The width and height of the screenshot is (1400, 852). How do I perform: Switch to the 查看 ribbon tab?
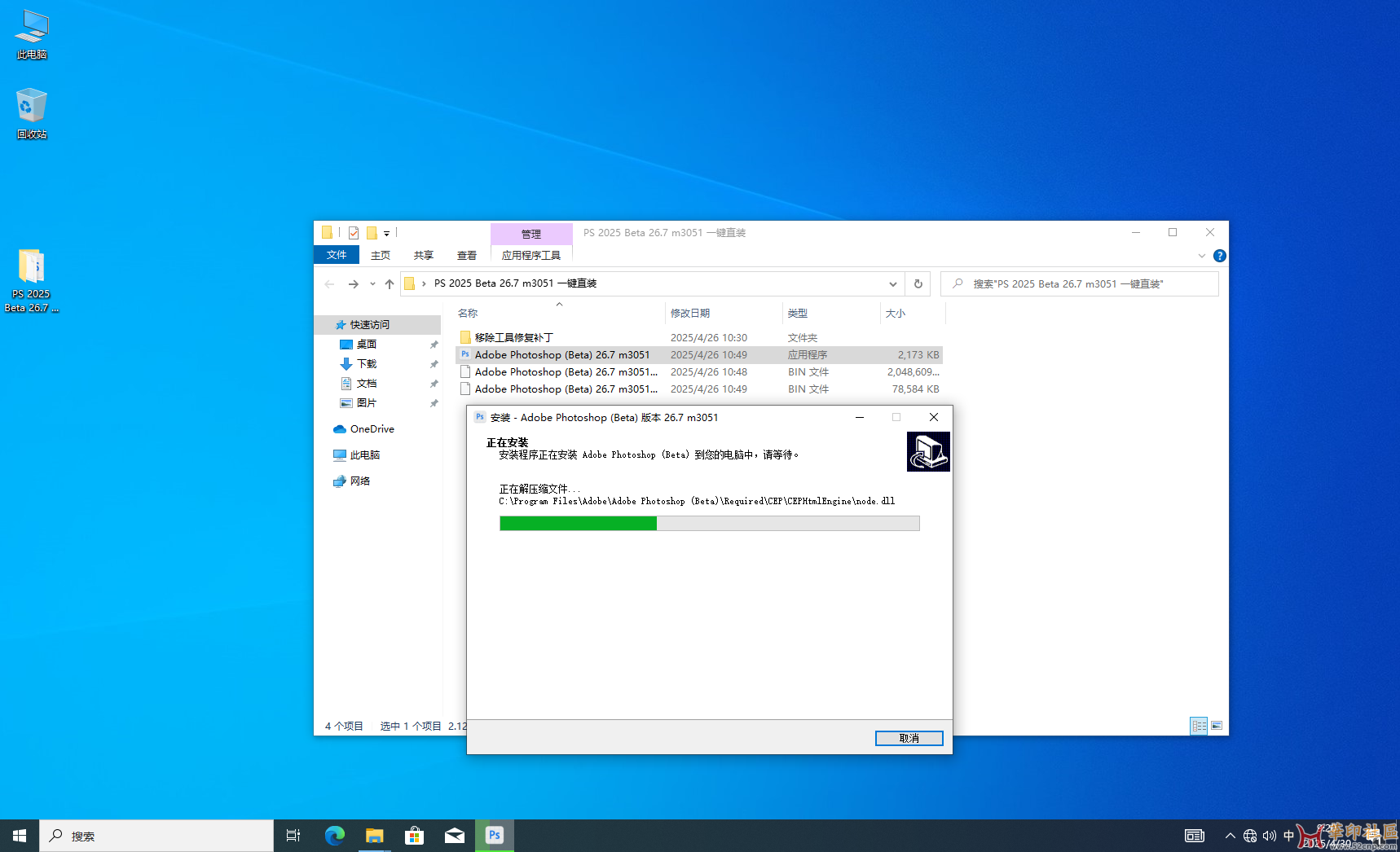(467, 255)
